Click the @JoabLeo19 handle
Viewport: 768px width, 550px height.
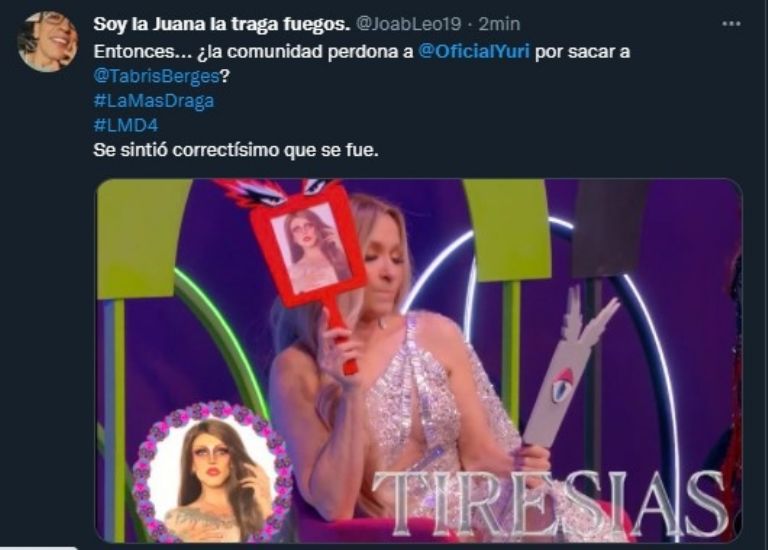[408, 24]
